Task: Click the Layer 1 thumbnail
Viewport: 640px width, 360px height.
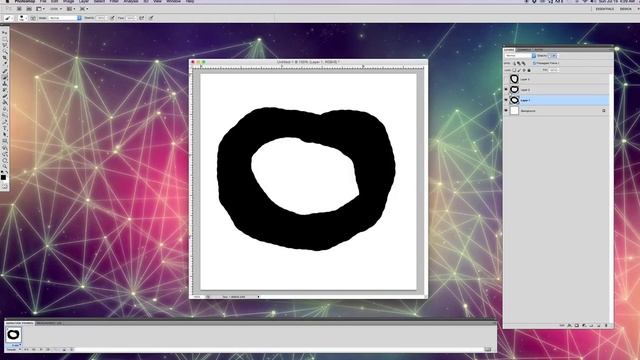Action: [514, 100]
